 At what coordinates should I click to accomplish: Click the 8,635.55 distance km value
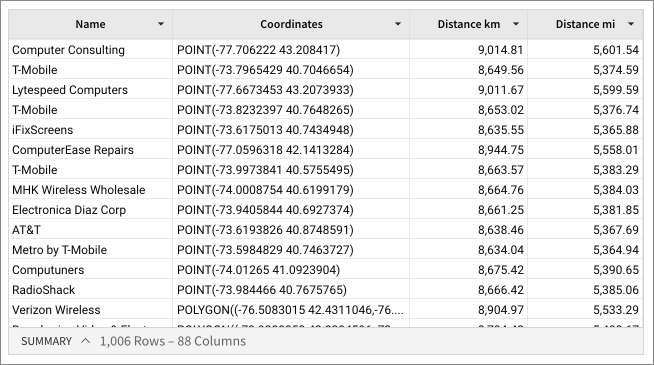[x=501, y=130]
